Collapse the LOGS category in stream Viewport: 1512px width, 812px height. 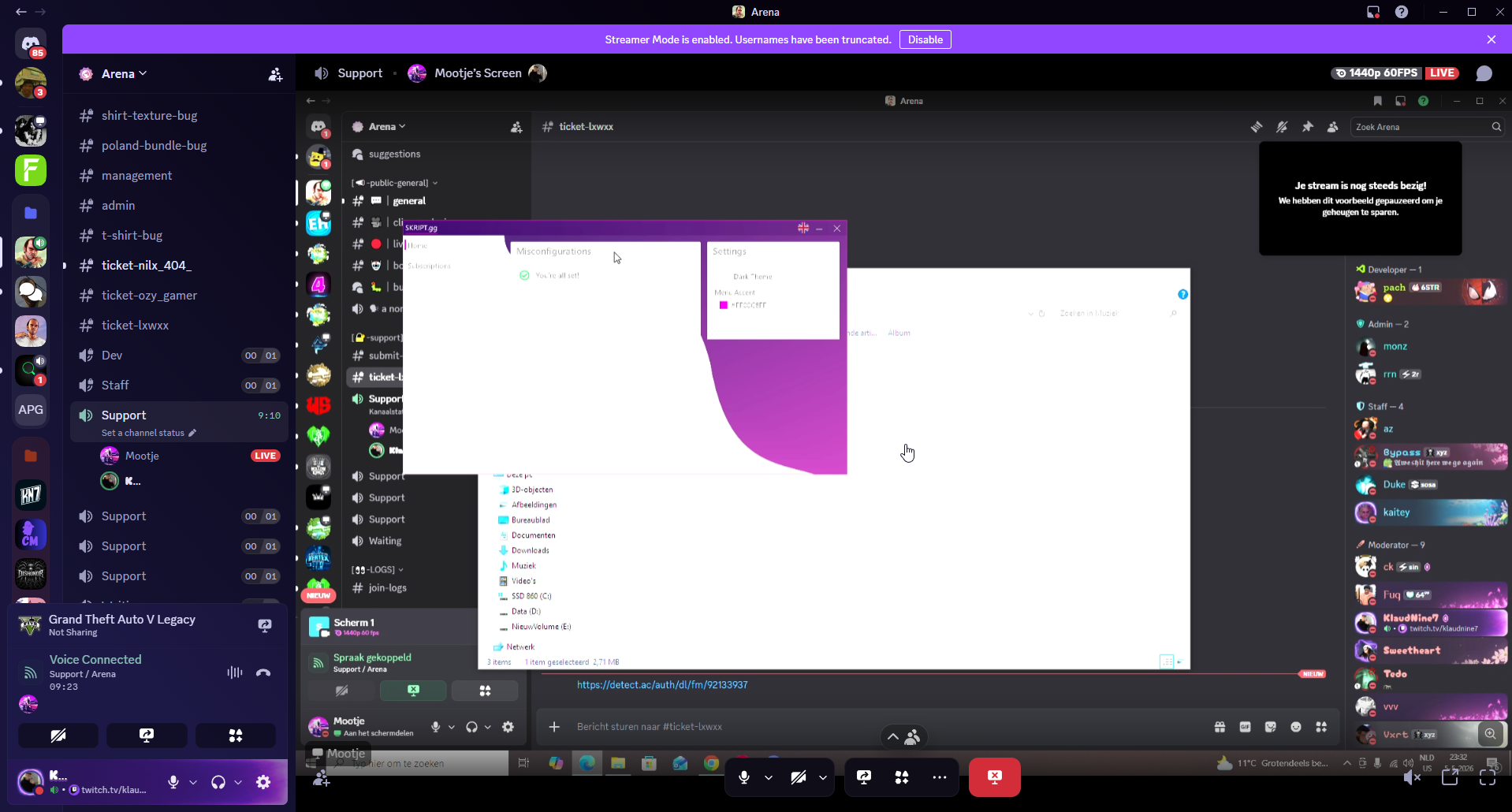tap(378, 569)
